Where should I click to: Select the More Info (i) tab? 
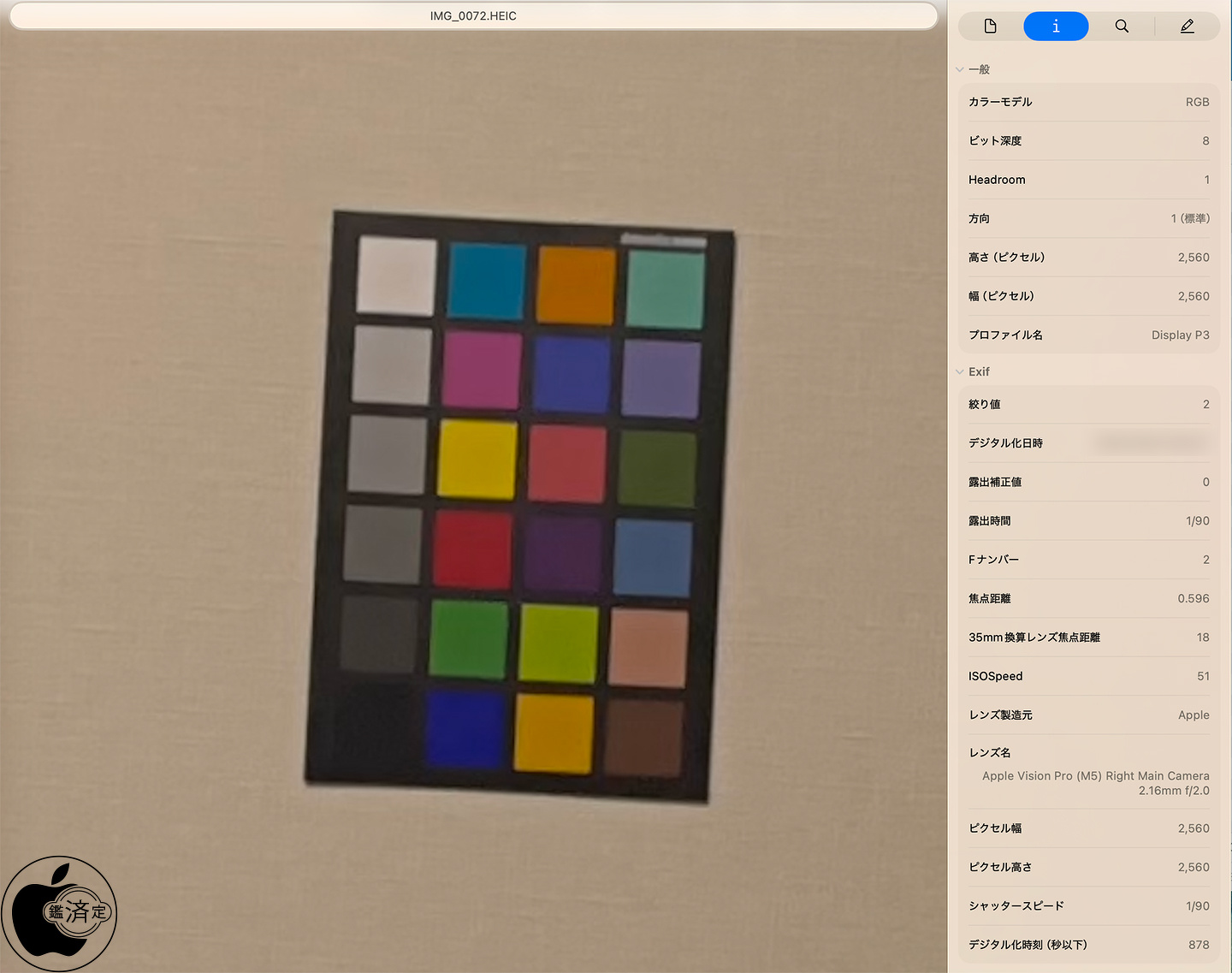(x=1056, y=27)
